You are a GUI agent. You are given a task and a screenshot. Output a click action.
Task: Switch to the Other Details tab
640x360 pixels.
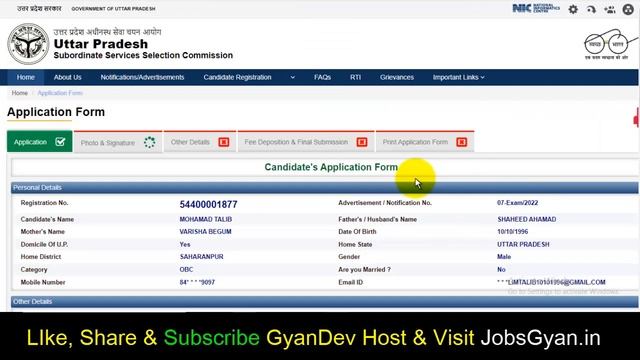tap(200, 142)
